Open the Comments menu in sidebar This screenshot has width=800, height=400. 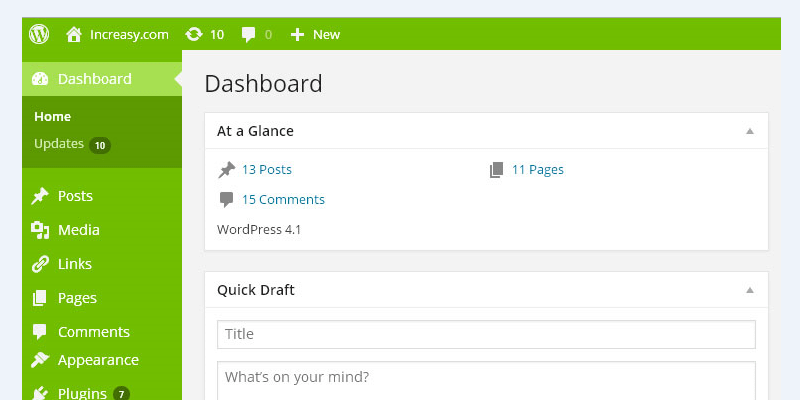tap(93, 332)
